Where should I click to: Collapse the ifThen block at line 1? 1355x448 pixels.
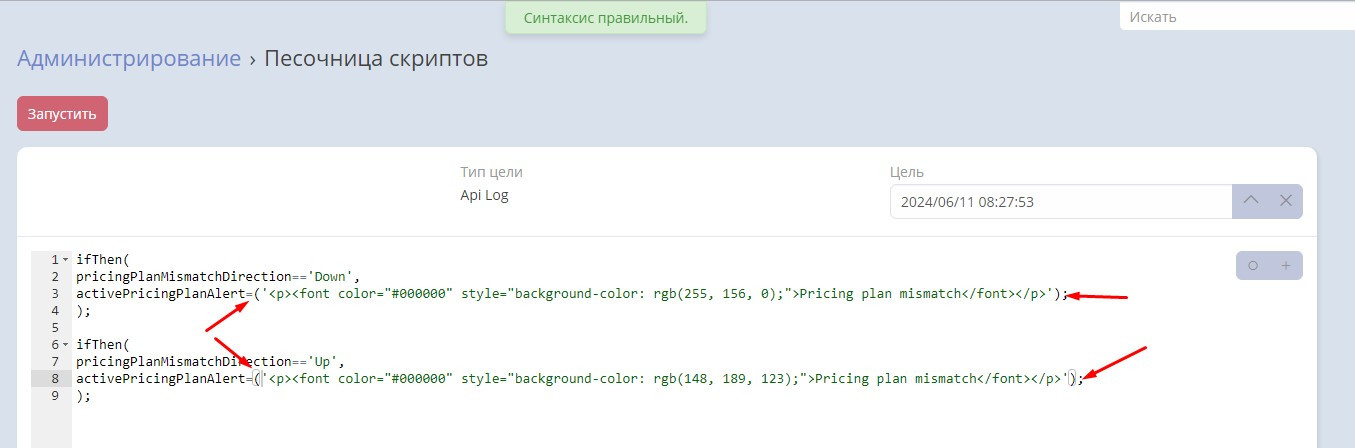[65, 260]
